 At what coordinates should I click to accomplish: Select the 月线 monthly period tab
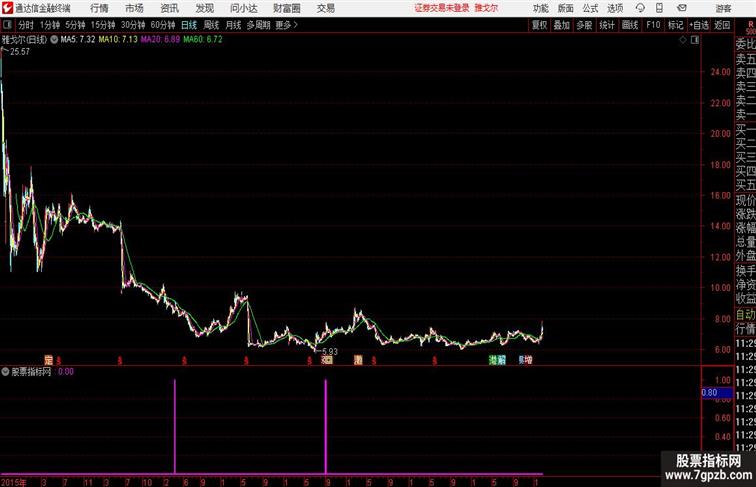(233, 25)
